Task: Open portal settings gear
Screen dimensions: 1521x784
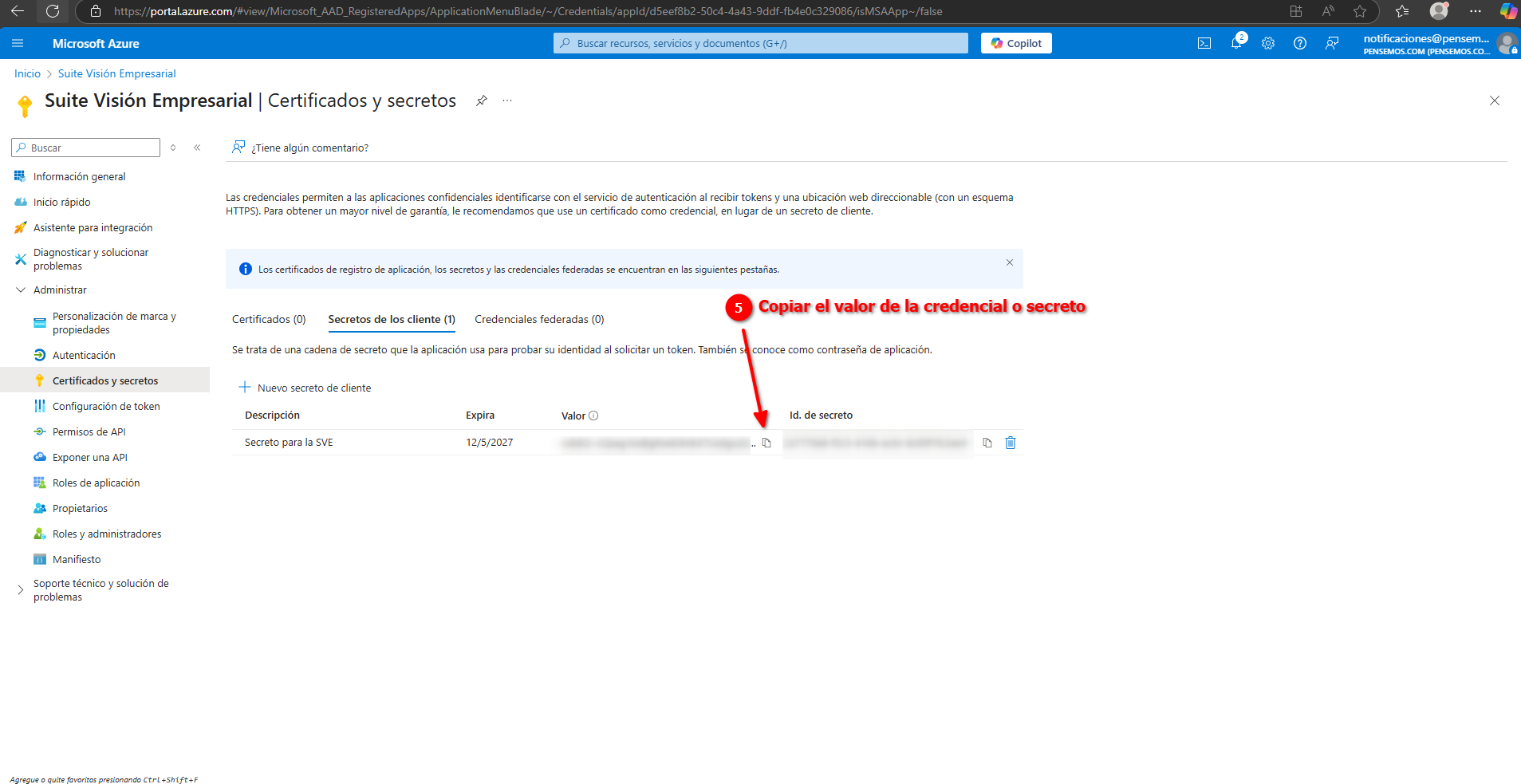Action: [x=1268, y=43]
